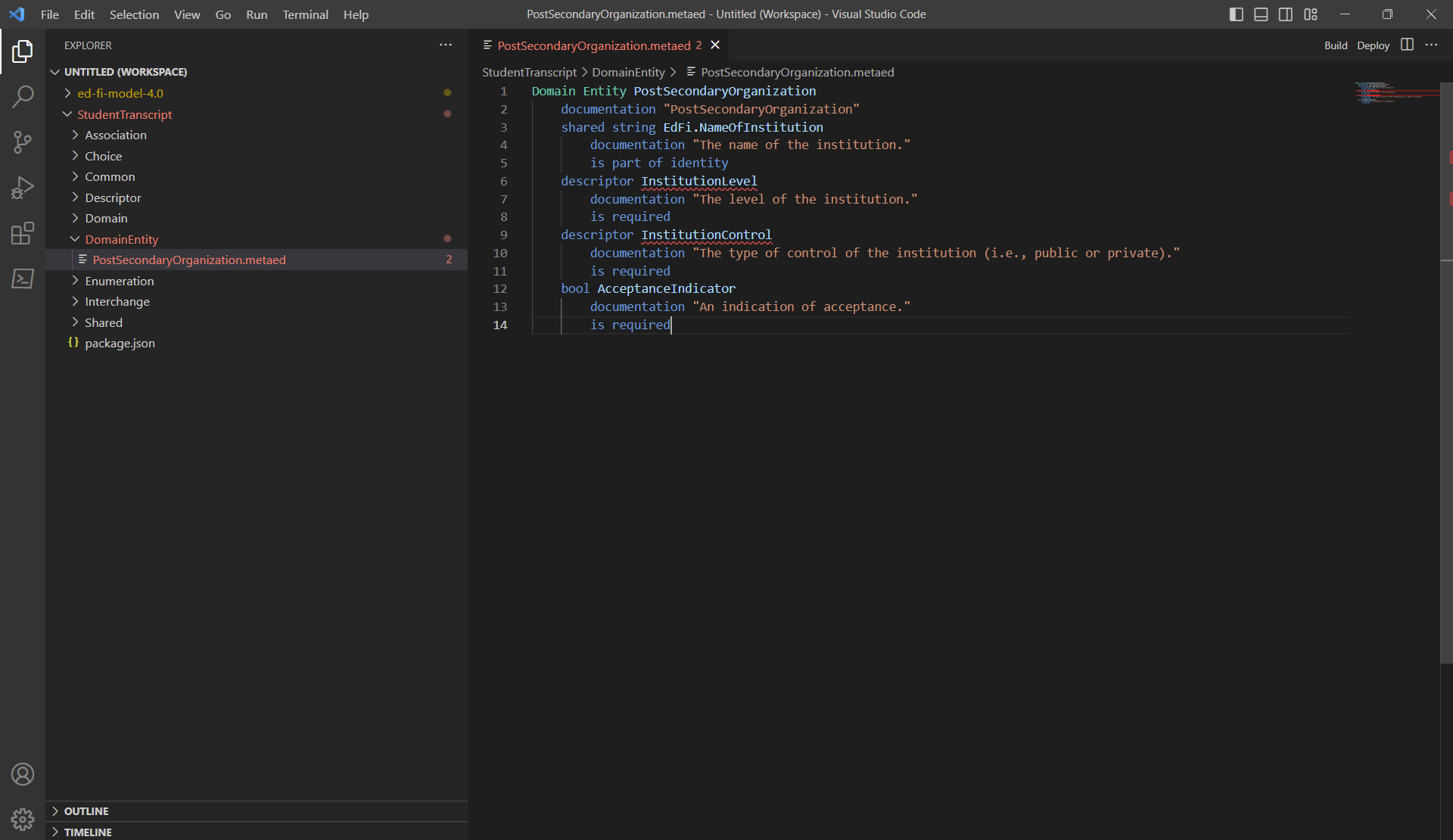Open editor more actions ellipsis

(1431, 45)
